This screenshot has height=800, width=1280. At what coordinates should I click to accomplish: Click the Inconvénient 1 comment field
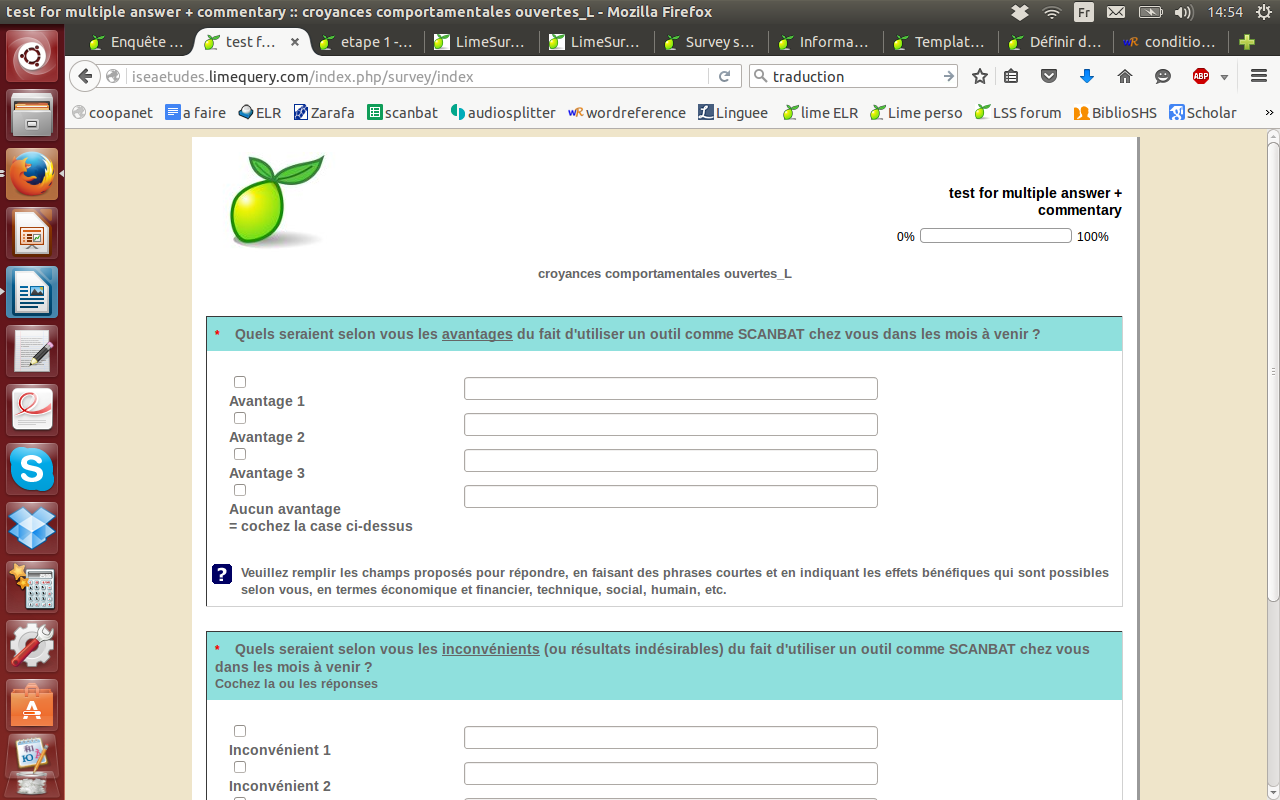671,738
